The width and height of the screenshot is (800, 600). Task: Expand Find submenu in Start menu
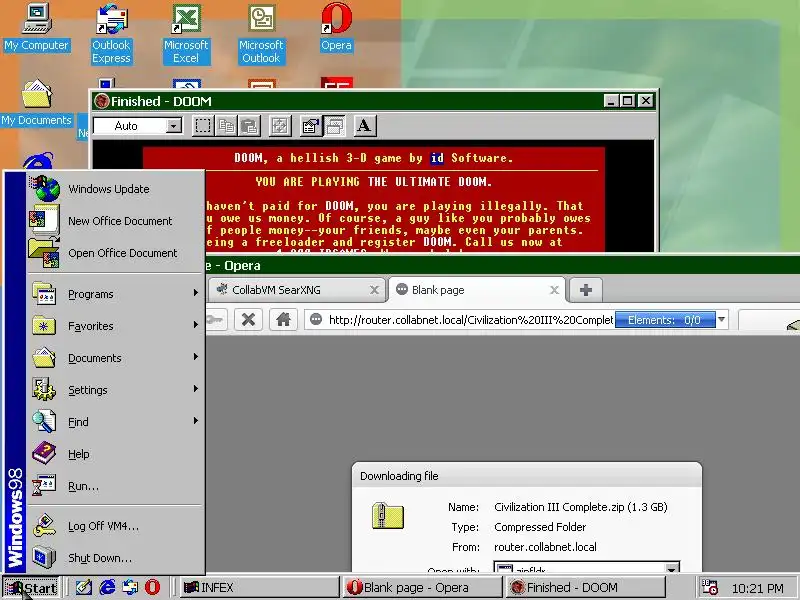click(116, 422)
